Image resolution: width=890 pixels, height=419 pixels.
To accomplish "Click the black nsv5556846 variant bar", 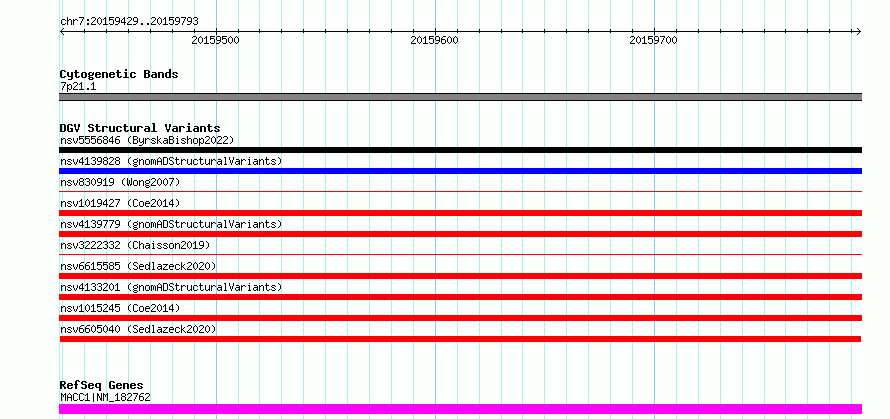I will (460, 150).
